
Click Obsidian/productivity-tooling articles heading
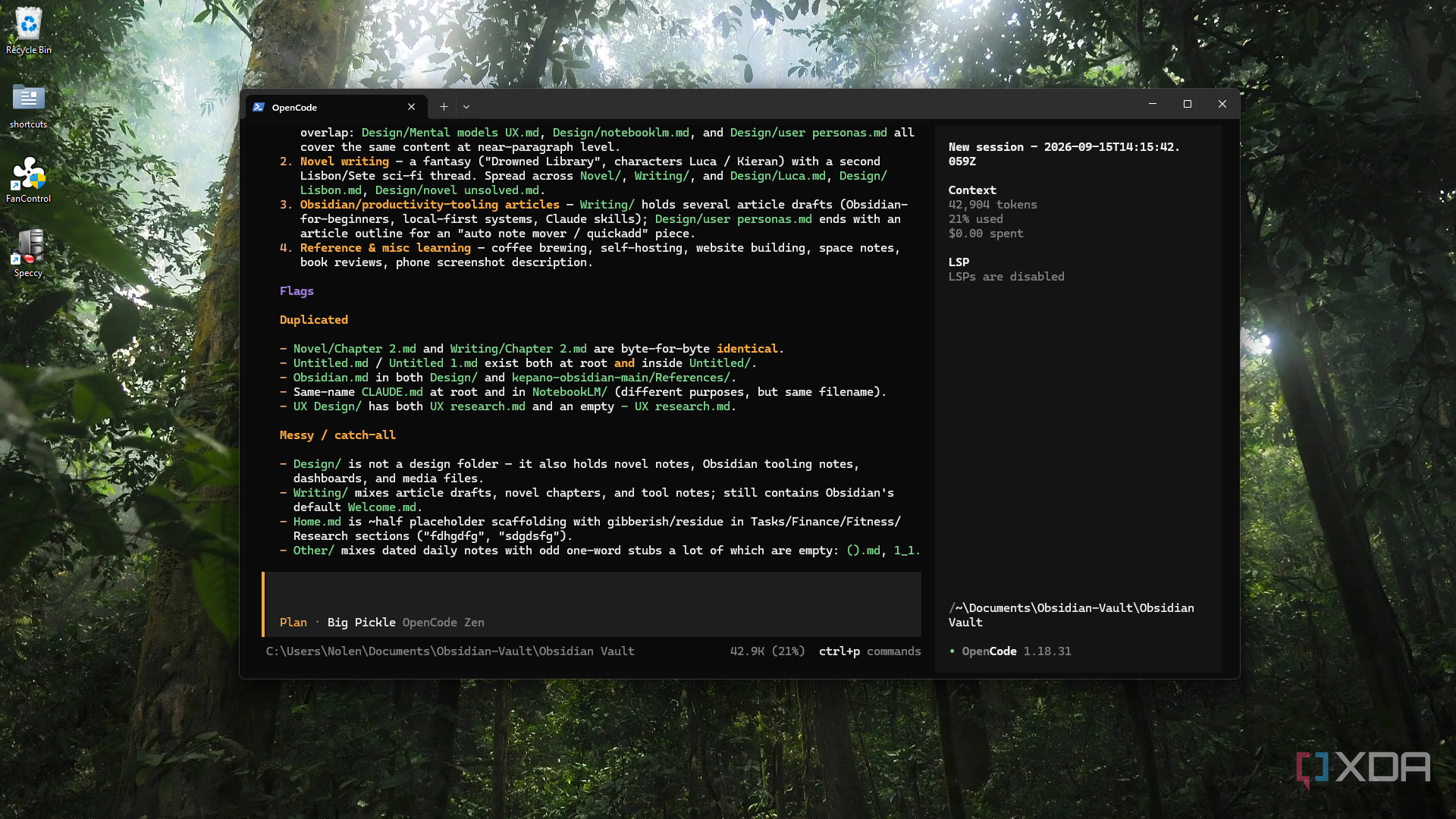coord(430,205)
